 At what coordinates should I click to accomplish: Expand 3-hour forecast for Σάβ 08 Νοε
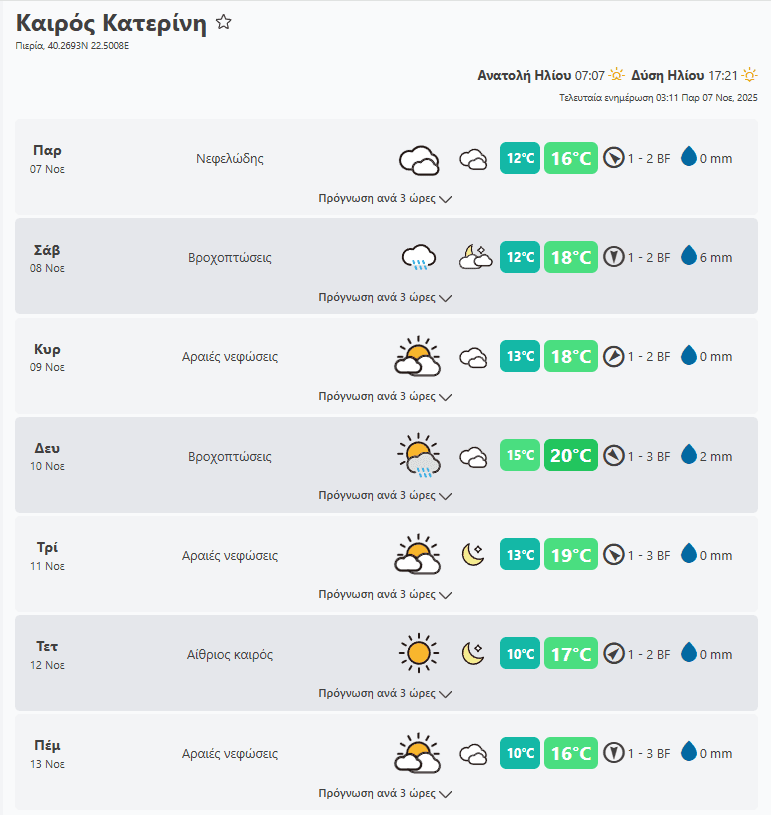coord(385,297)
